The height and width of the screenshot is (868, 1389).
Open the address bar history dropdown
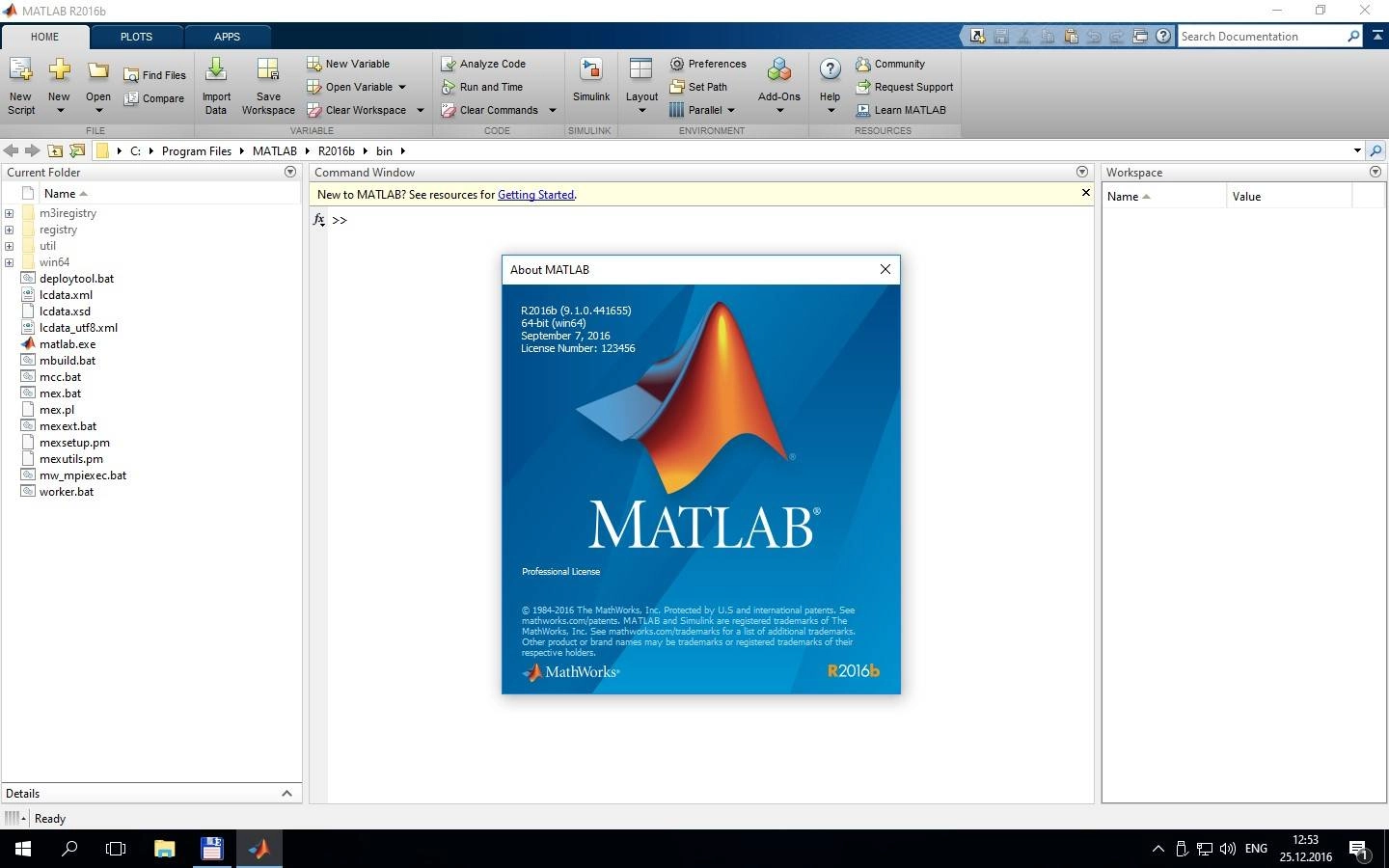click(1357, 150)
